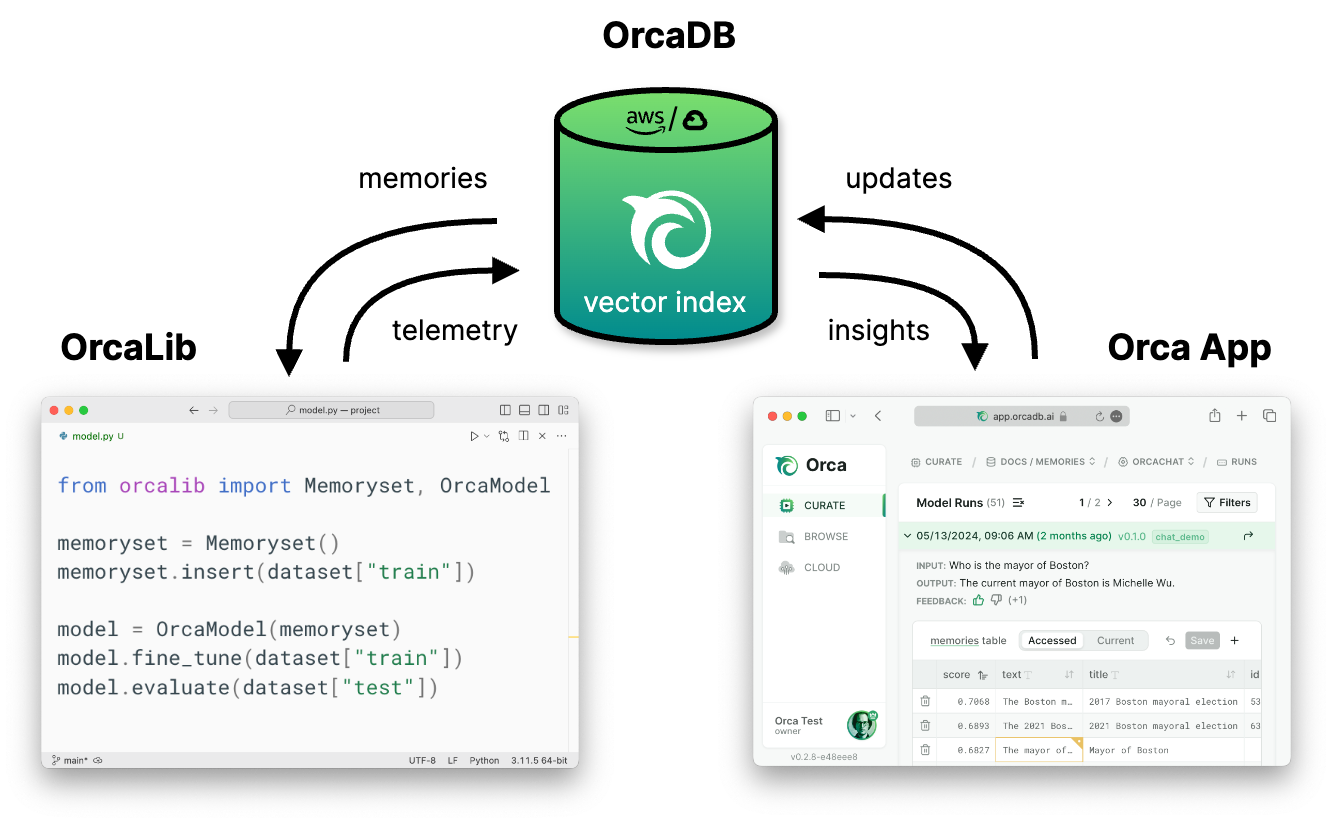
Task: Click the undo arrow next to Save
Action: 1170,641
